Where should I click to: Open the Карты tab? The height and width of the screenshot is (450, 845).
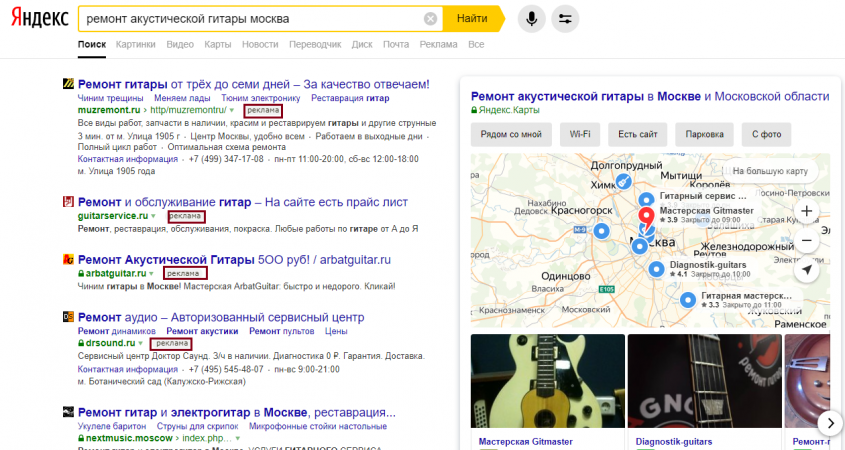(x=217, y=45)
